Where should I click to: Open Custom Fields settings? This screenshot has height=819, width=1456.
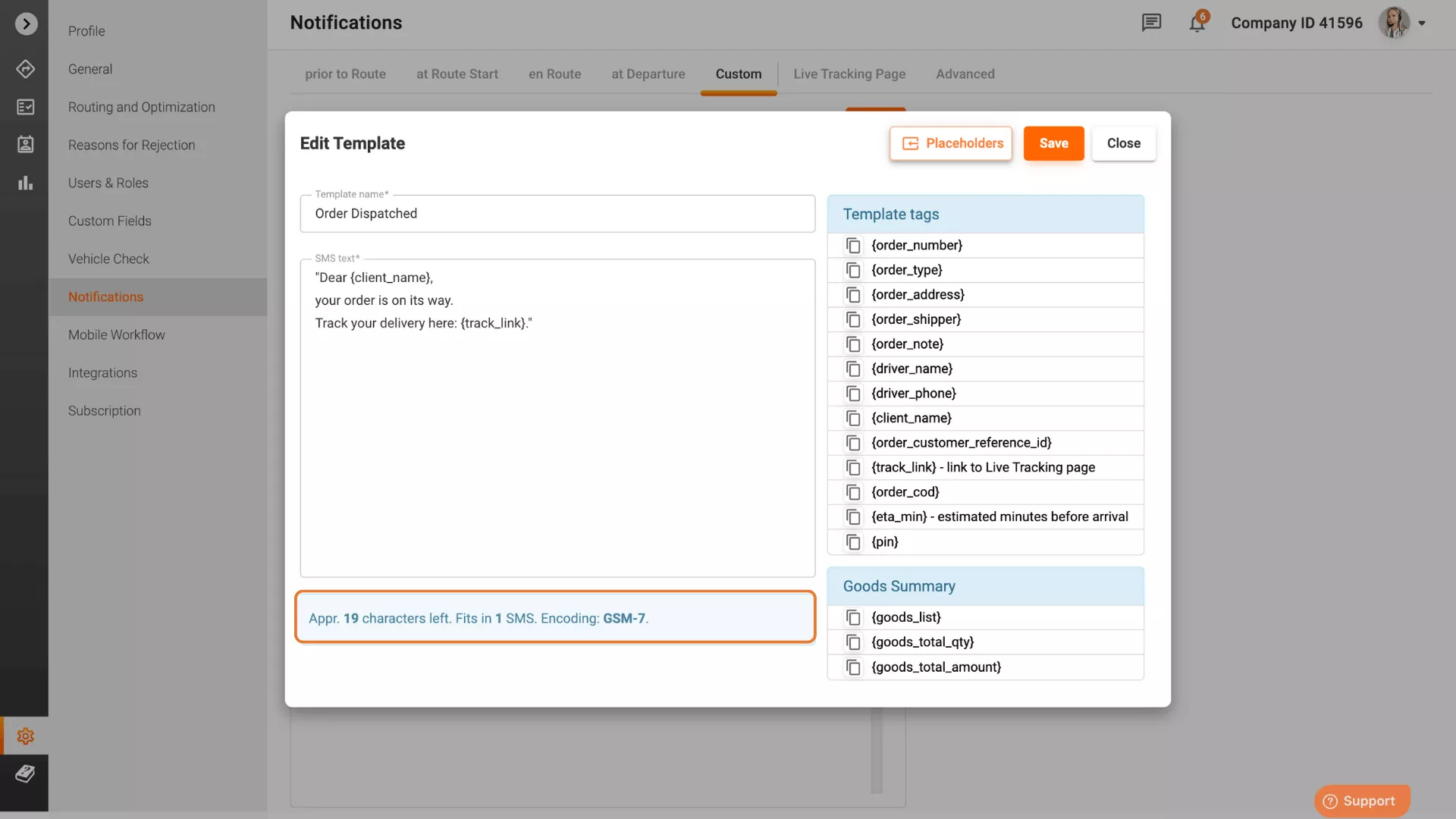(110, 221)
